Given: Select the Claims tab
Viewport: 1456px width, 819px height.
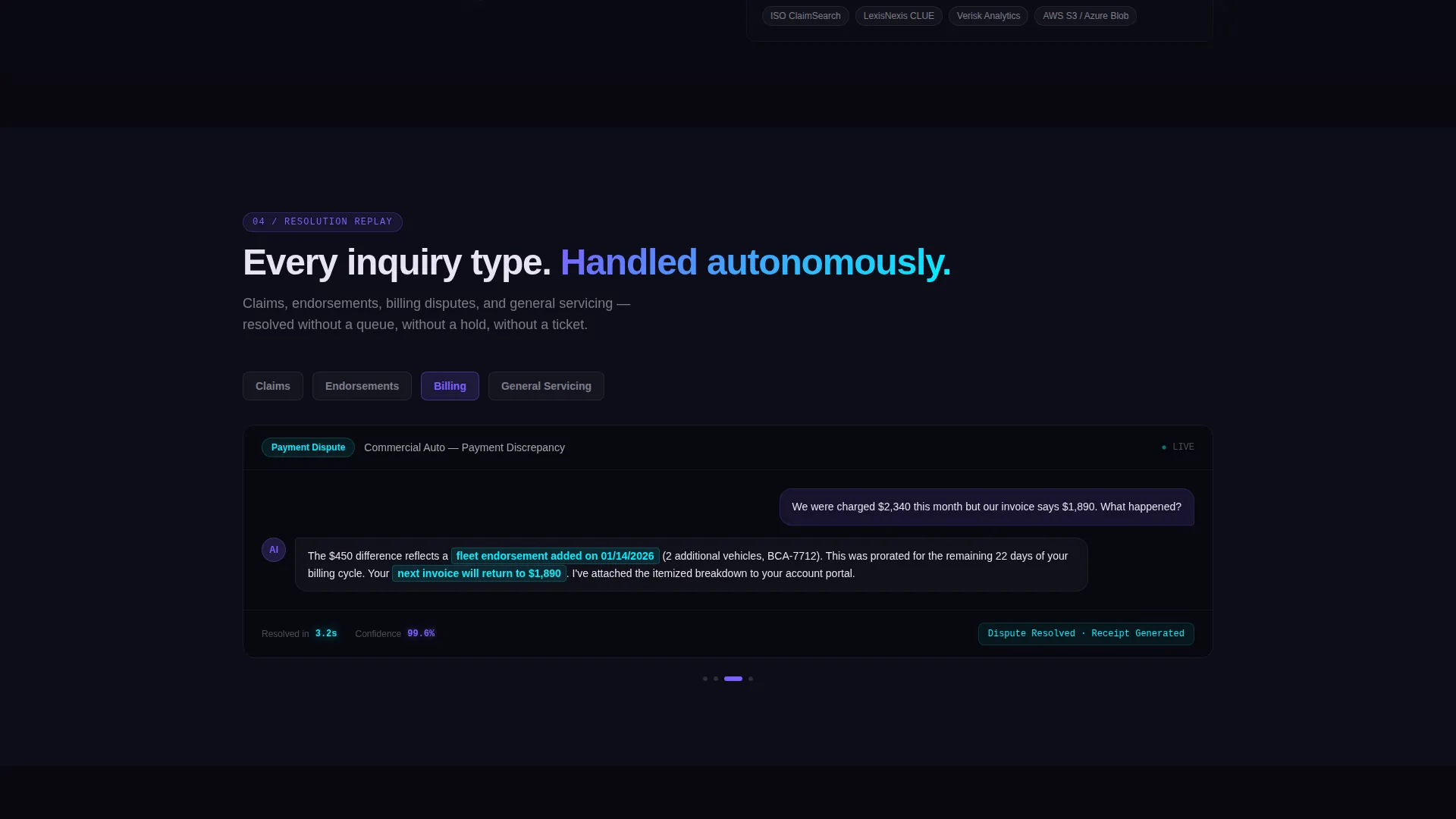Looking at the screenshot, I should point(272,386).
